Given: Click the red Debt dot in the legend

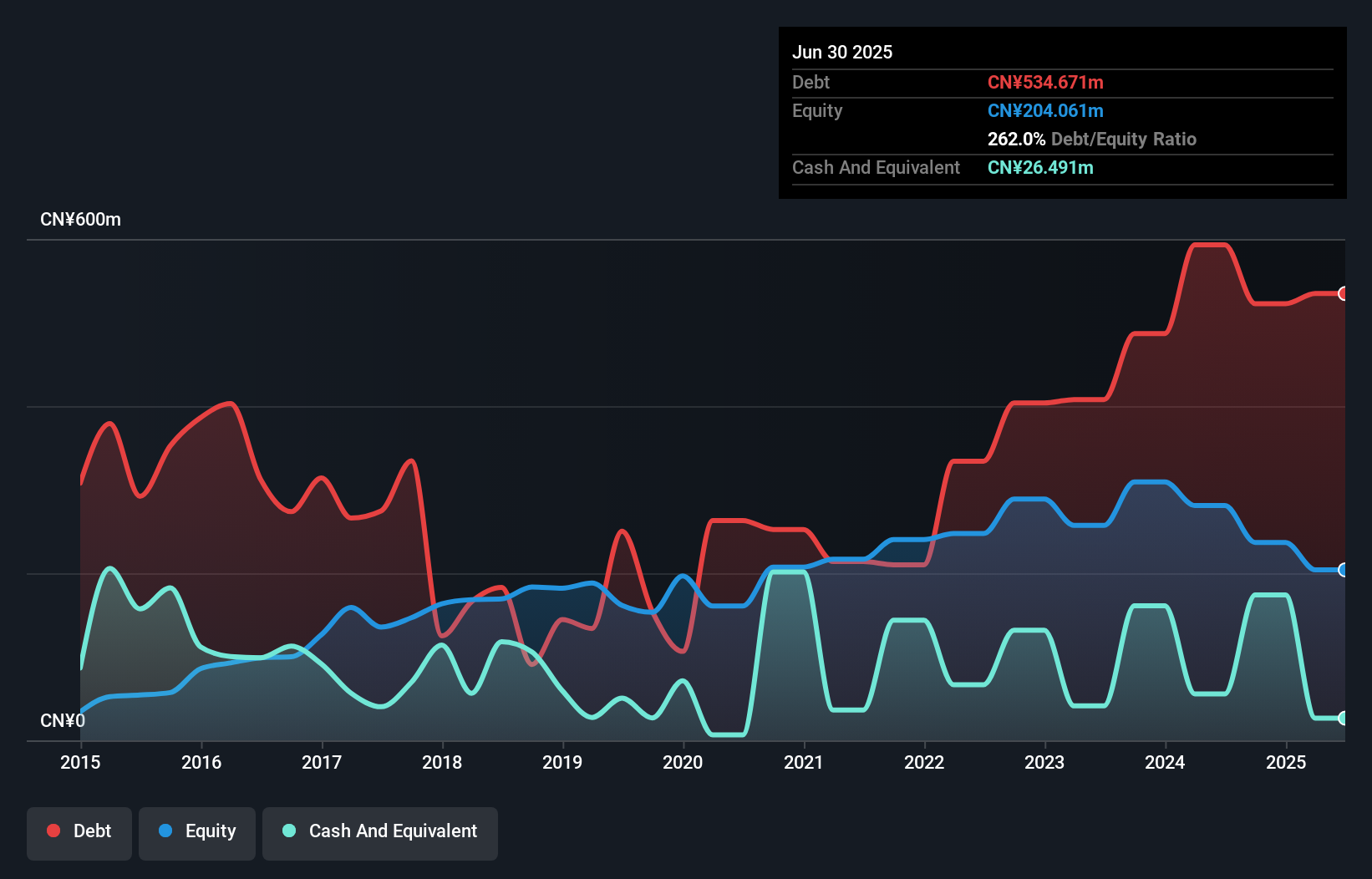Looking at the screenshot, I should tap(53, 831).
